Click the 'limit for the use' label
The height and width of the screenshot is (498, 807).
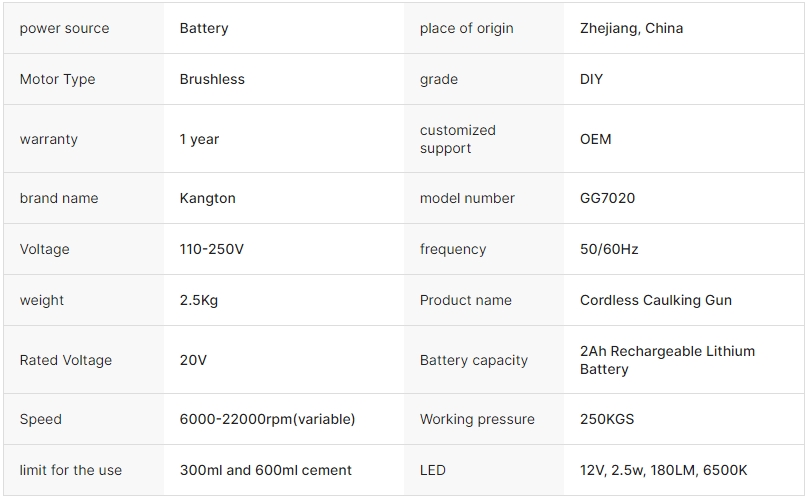[x=71, y=470]
